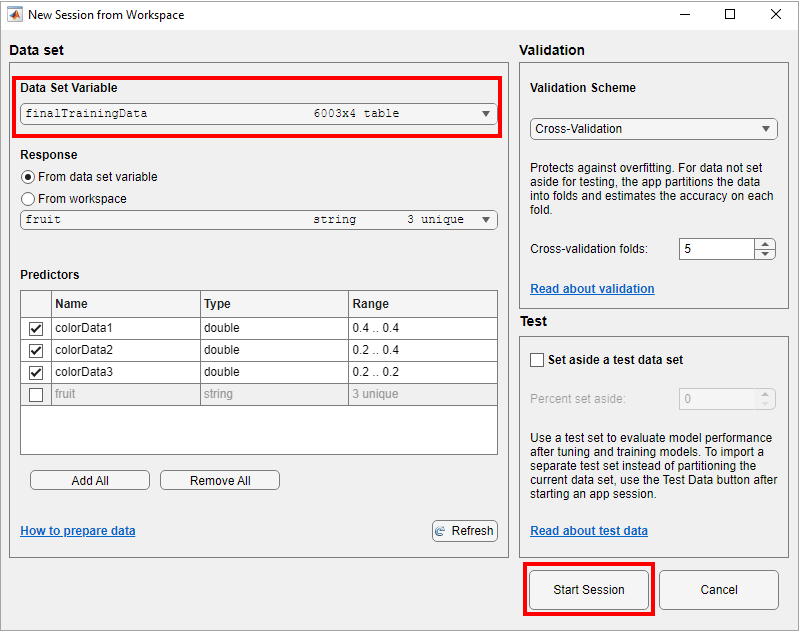Uncheck the colorData1 predictor checkbox

pos(36,329)
